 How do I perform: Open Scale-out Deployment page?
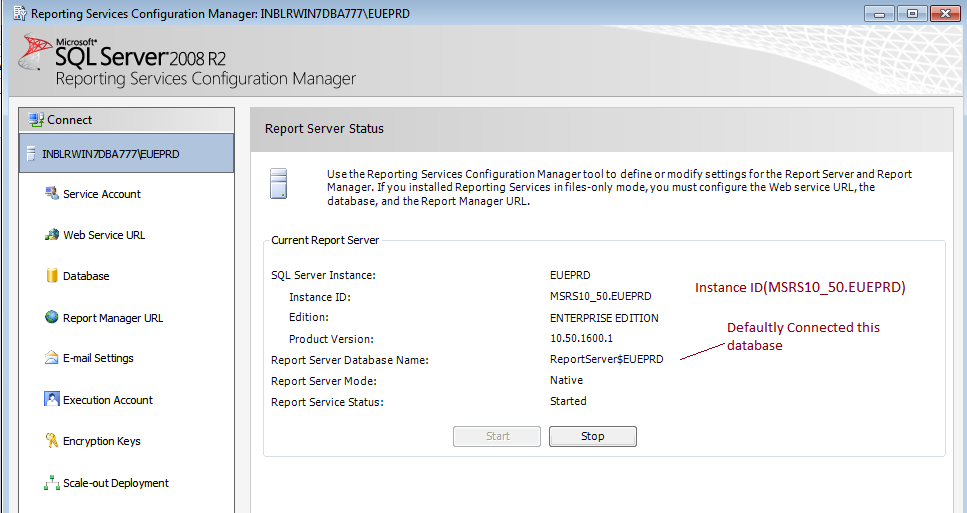[x=115, y=483]
